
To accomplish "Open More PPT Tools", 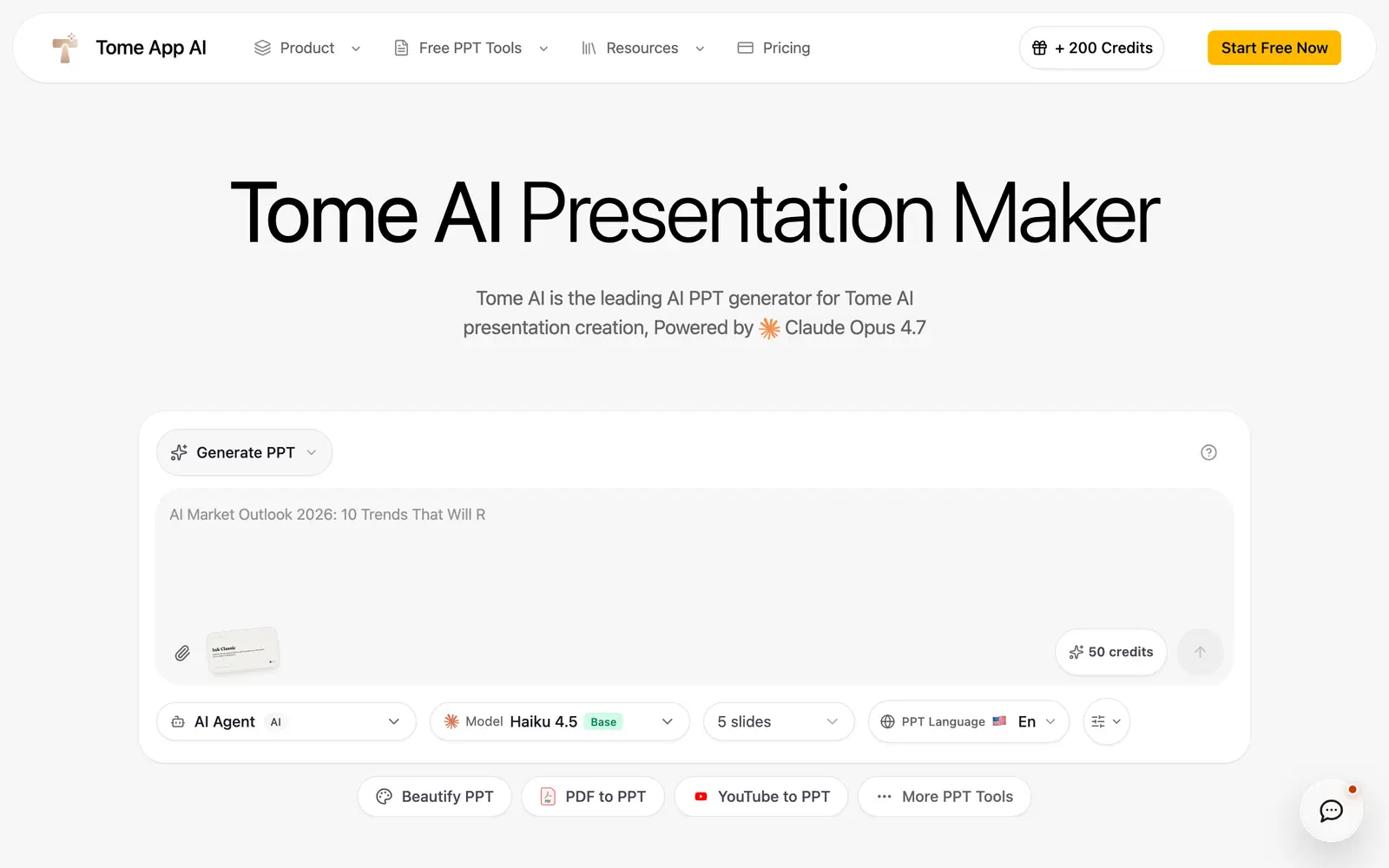I will point(945,796).
